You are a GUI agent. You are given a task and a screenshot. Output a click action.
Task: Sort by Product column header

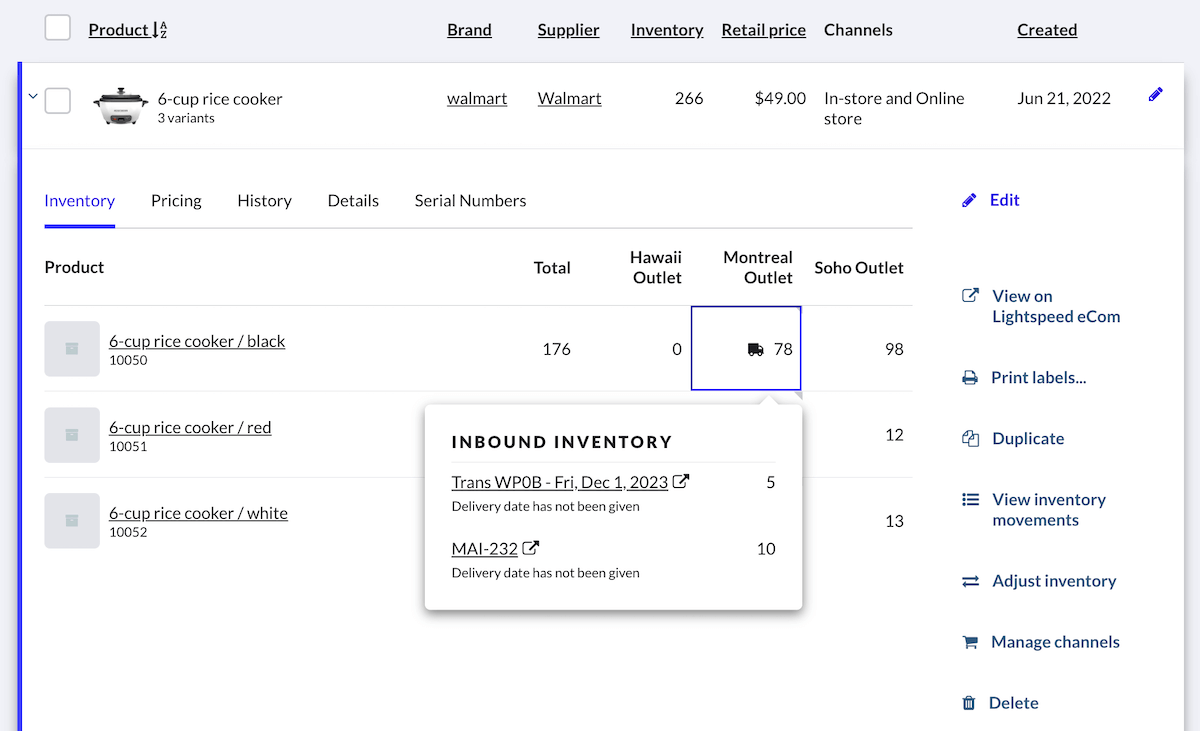click(x=118, y=30)
